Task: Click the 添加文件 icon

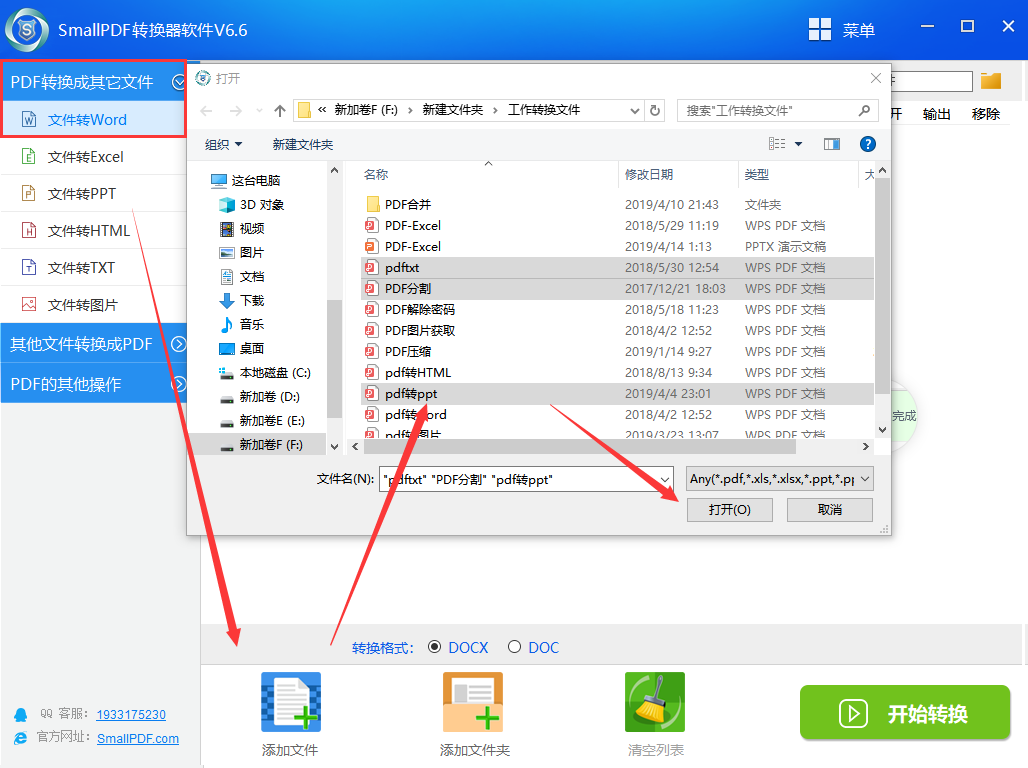Action: coord(290,702)
